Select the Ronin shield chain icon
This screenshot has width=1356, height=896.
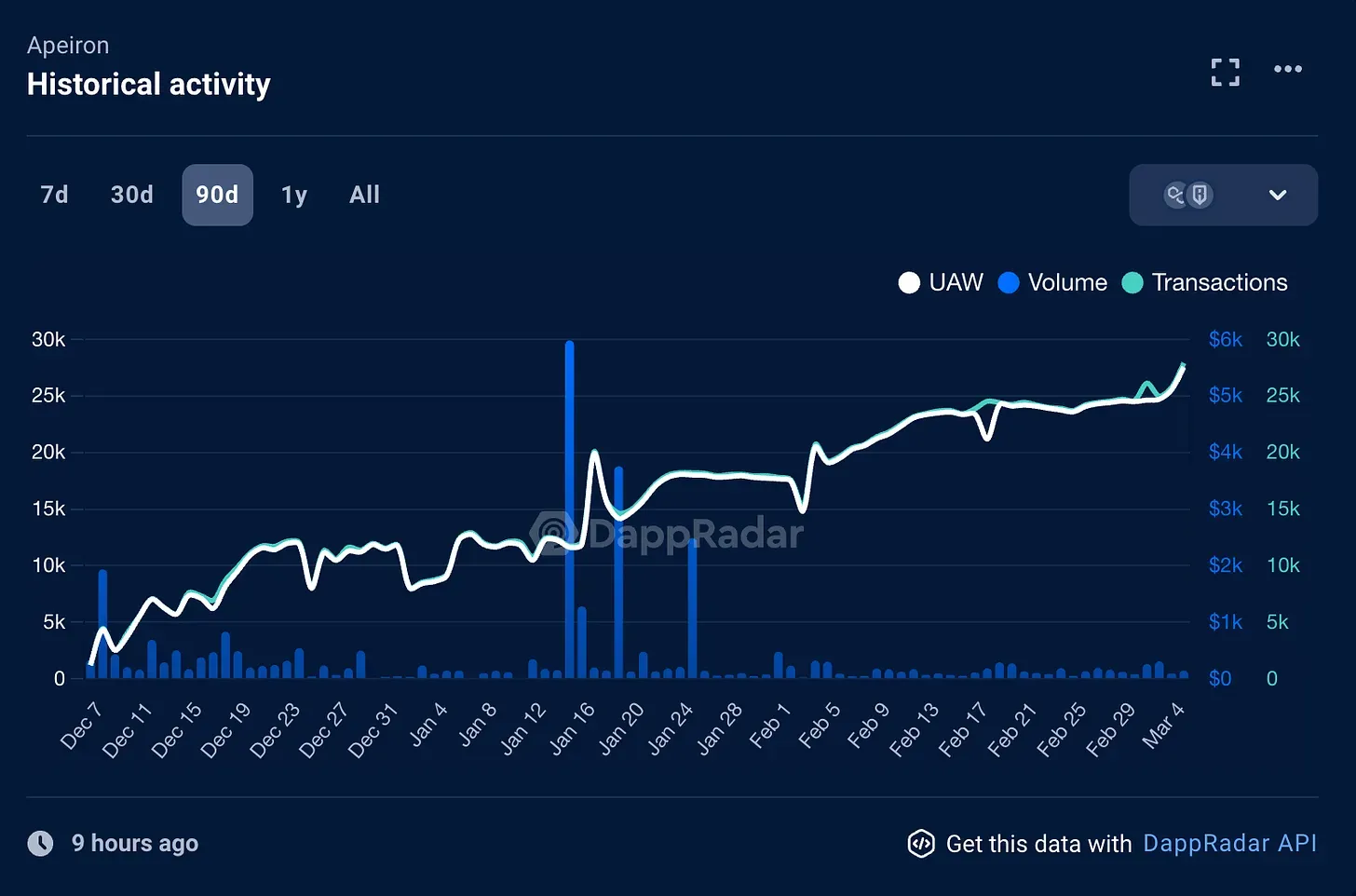click(x=1200, y=195)
